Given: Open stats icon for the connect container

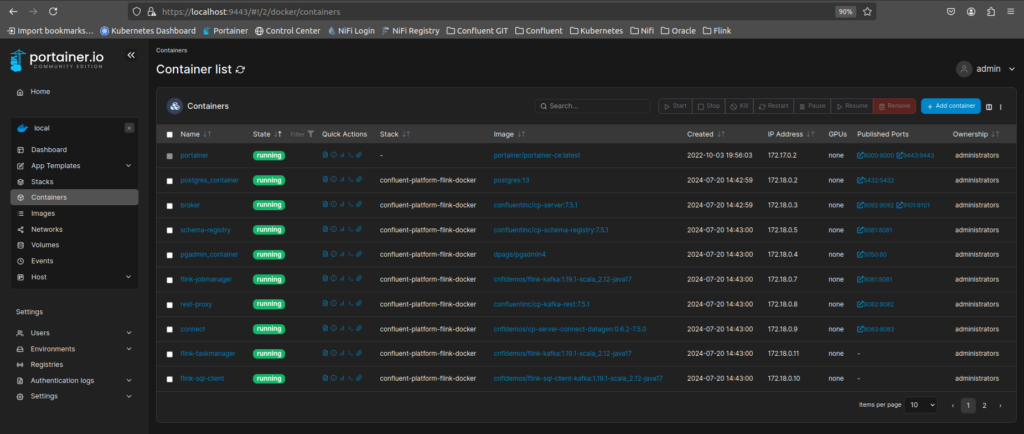Looking at the screenshot, I should (341, 329).
